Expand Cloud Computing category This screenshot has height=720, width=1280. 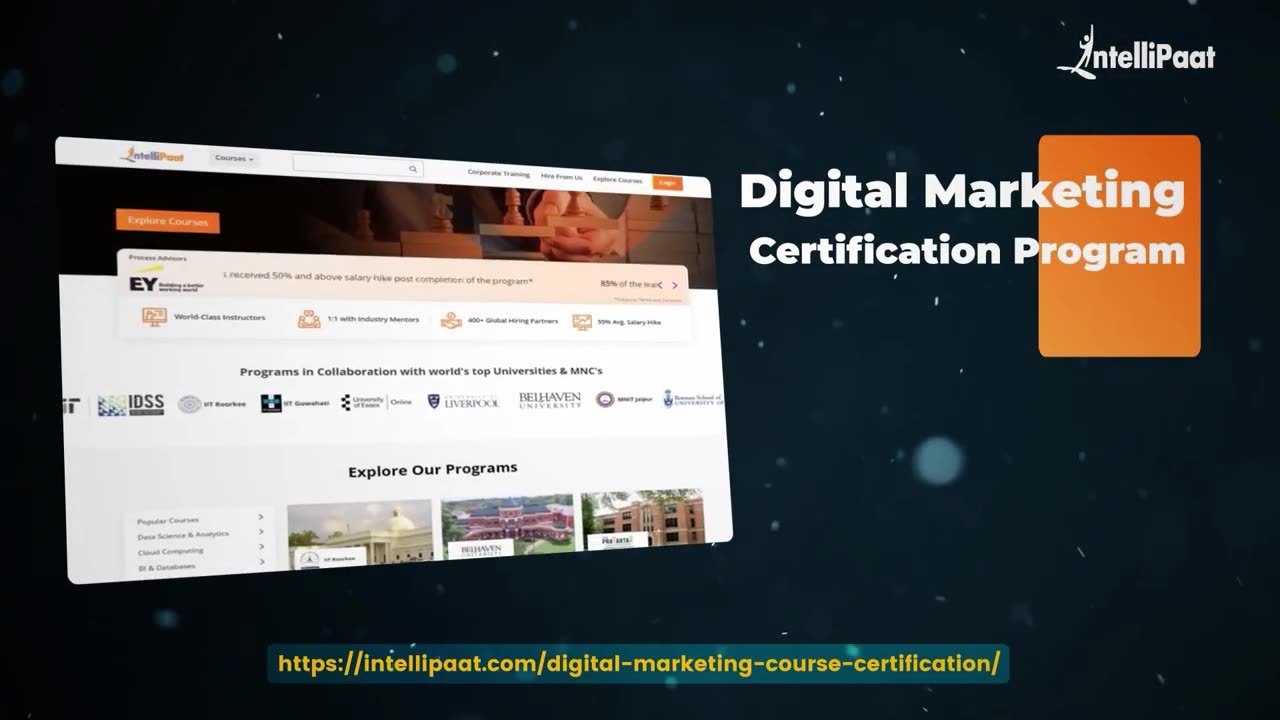coord(200,550)
